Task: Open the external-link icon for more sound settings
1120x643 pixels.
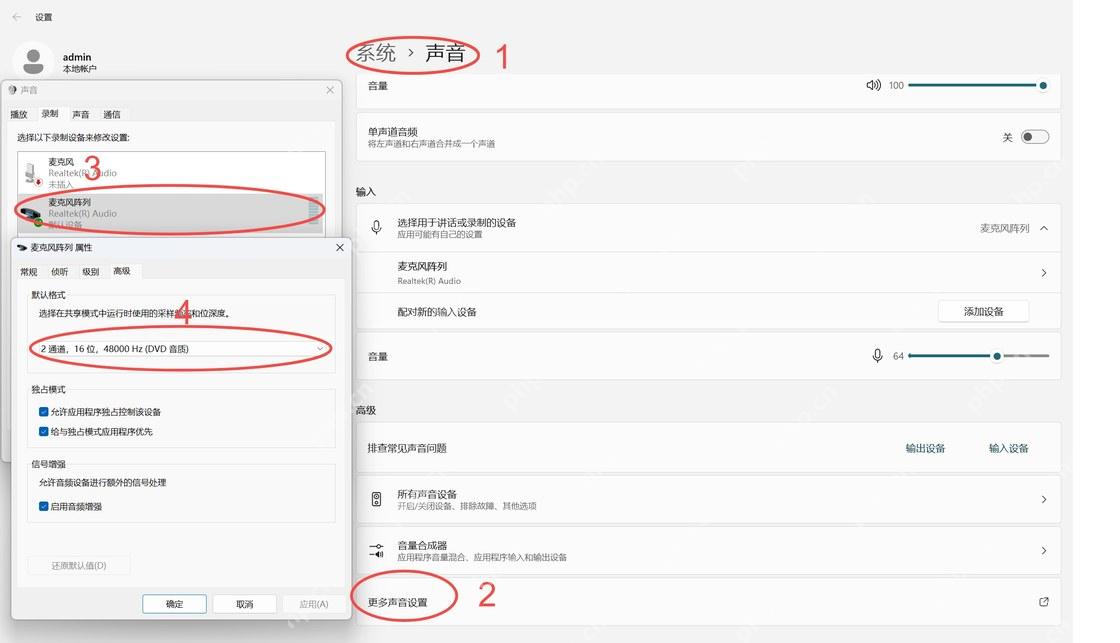Action: coord(1044,602)
